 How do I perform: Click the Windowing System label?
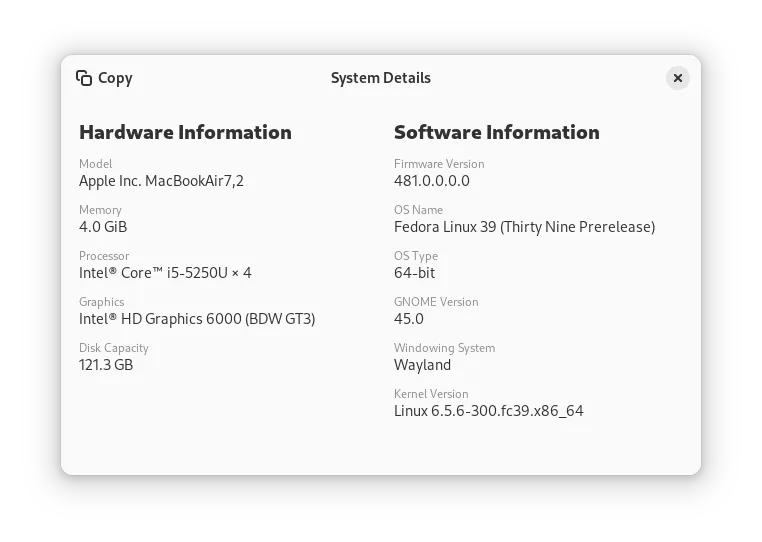[x=444, y=348]
